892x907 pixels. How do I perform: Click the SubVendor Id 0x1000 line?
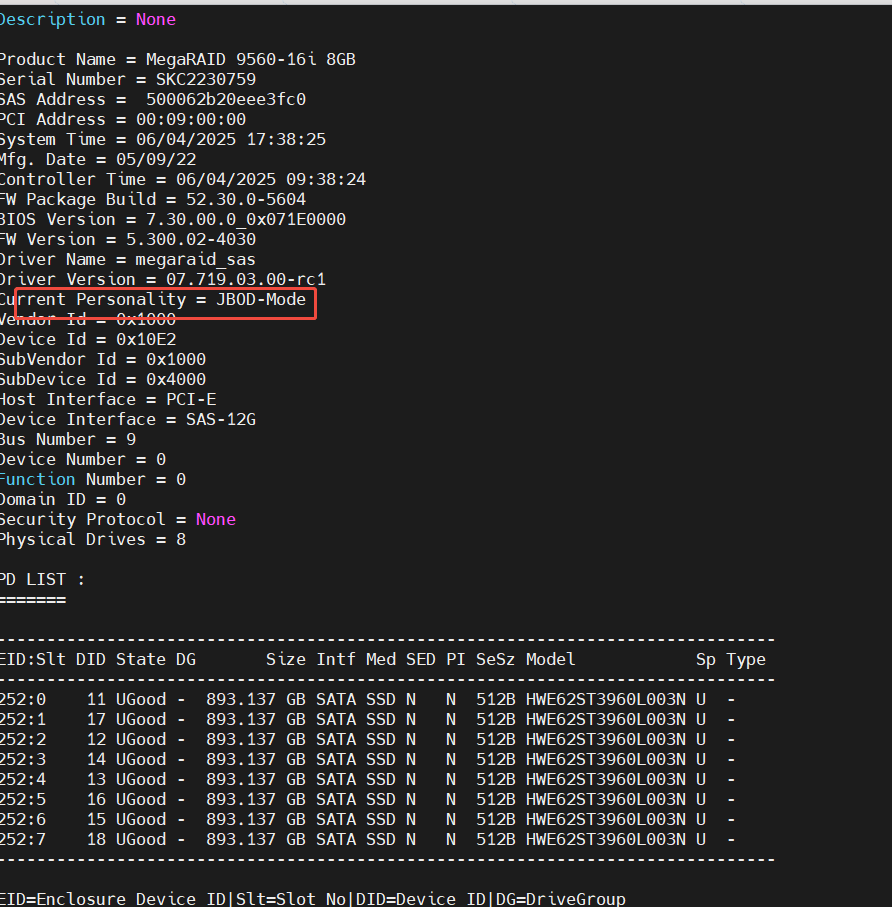[x=103, y=360]
